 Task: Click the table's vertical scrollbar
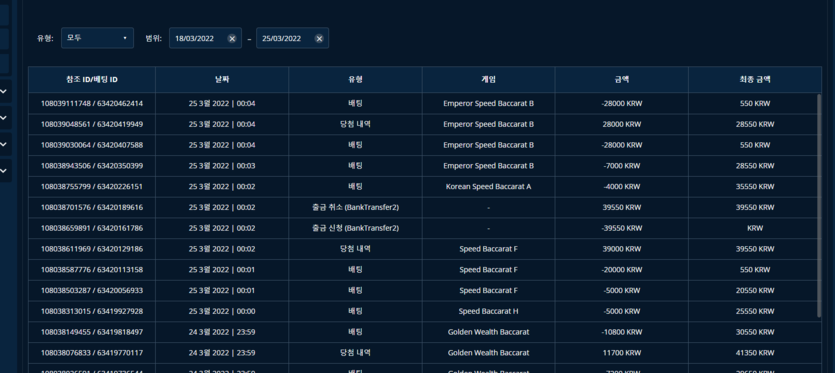coord(819,205)
